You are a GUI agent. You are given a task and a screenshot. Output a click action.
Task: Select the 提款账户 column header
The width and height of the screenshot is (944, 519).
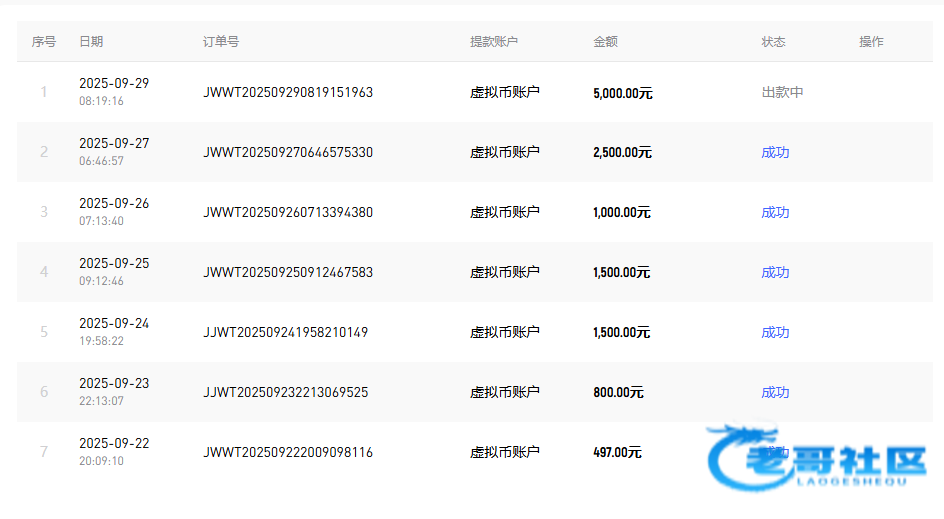(494, 41)
